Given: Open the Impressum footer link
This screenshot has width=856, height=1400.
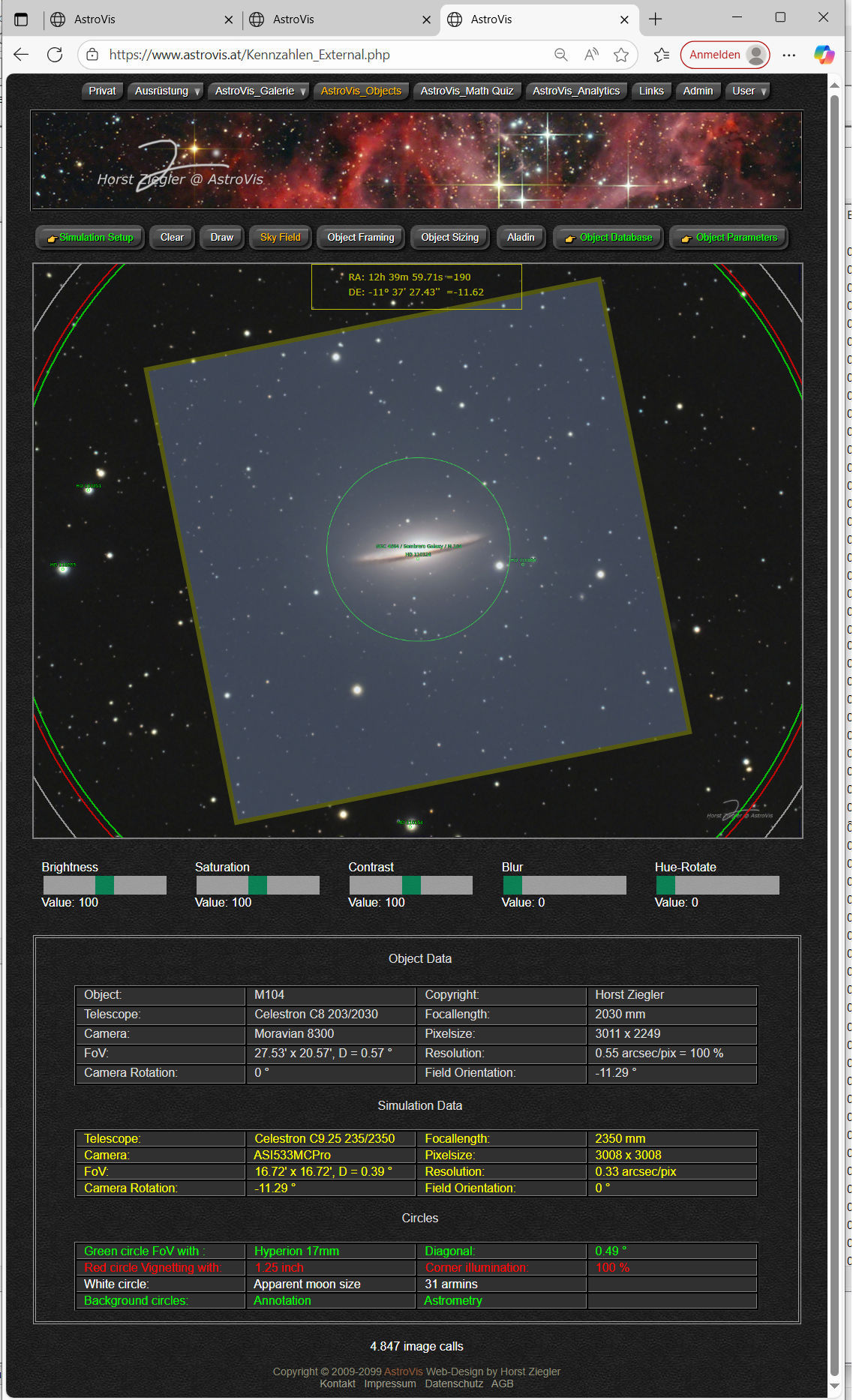Looking at the screenshot, I should pos(389,1384).
